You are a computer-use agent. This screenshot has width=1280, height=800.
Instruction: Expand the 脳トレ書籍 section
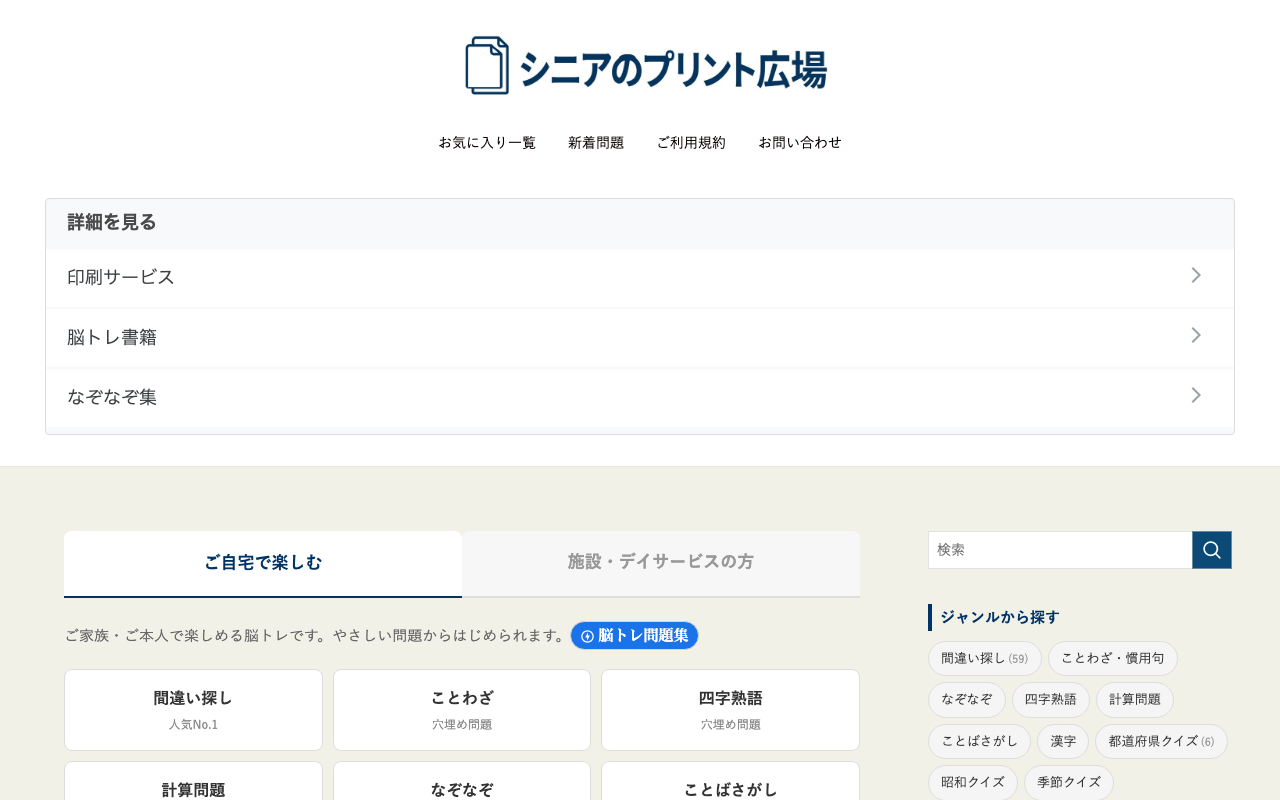[x=1195, y=336]
